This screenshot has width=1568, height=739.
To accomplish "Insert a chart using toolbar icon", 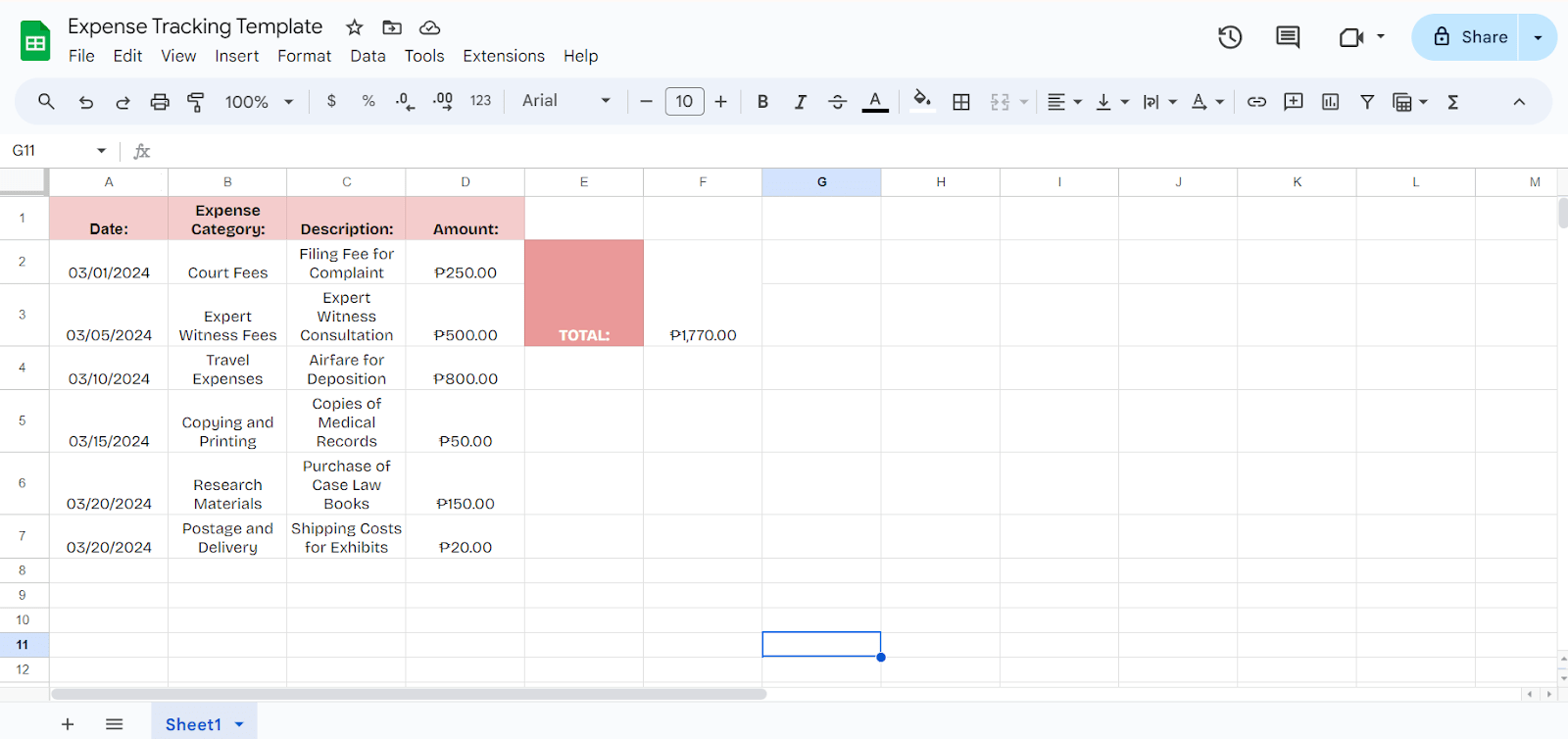I will [1330, 102].
